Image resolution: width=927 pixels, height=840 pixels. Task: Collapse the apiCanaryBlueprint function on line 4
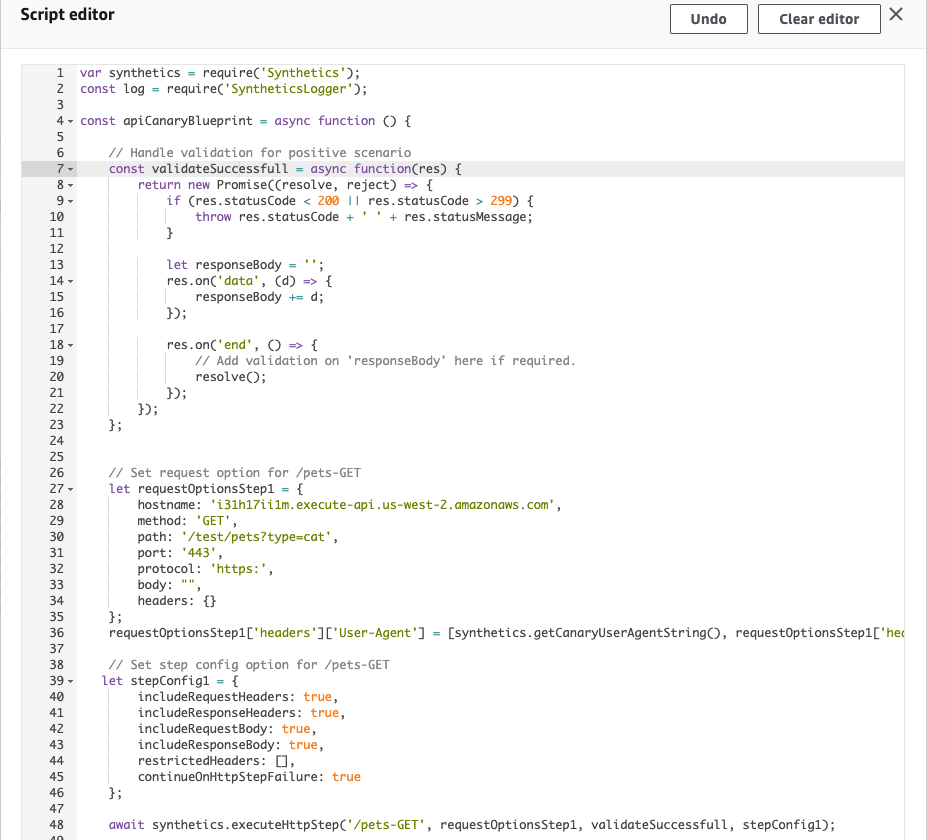tap(69, 120)
